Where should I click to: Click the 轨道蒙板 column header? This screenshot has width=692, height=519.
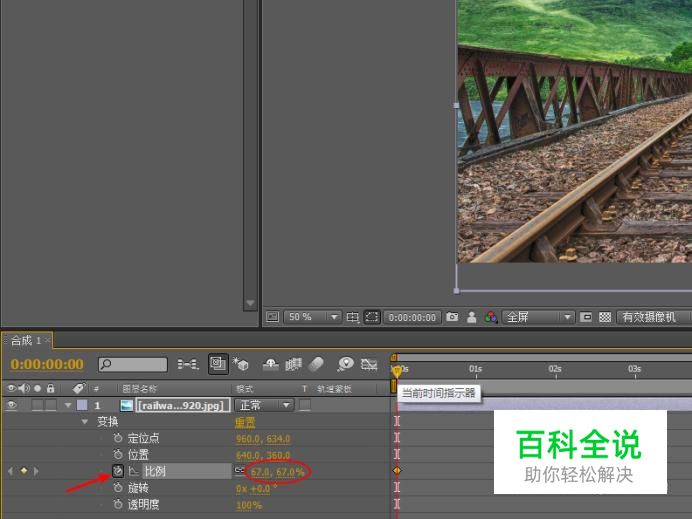click(334, 389)
